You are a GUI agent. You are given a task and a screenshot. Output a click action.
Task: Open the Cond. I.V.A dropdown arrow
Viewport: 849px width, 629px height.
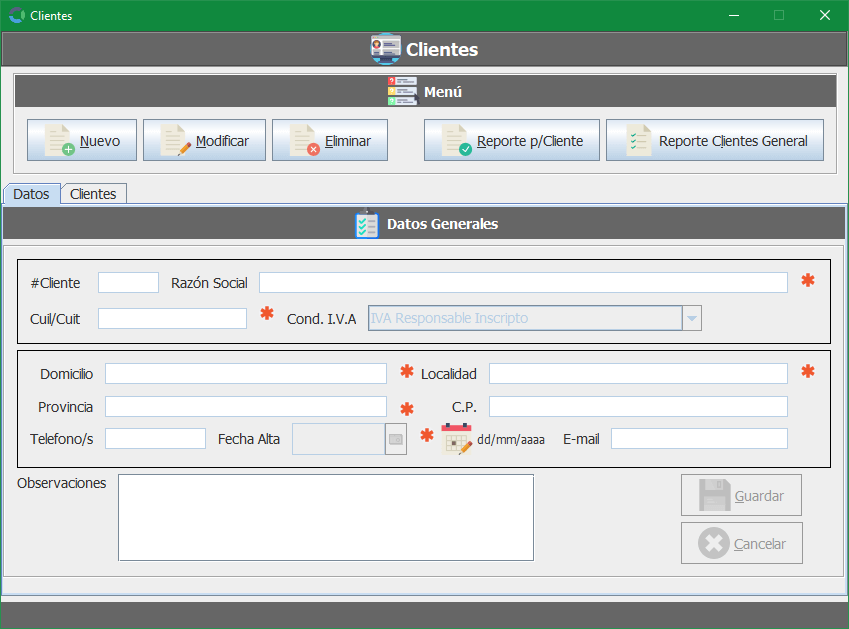pos(691,319)
